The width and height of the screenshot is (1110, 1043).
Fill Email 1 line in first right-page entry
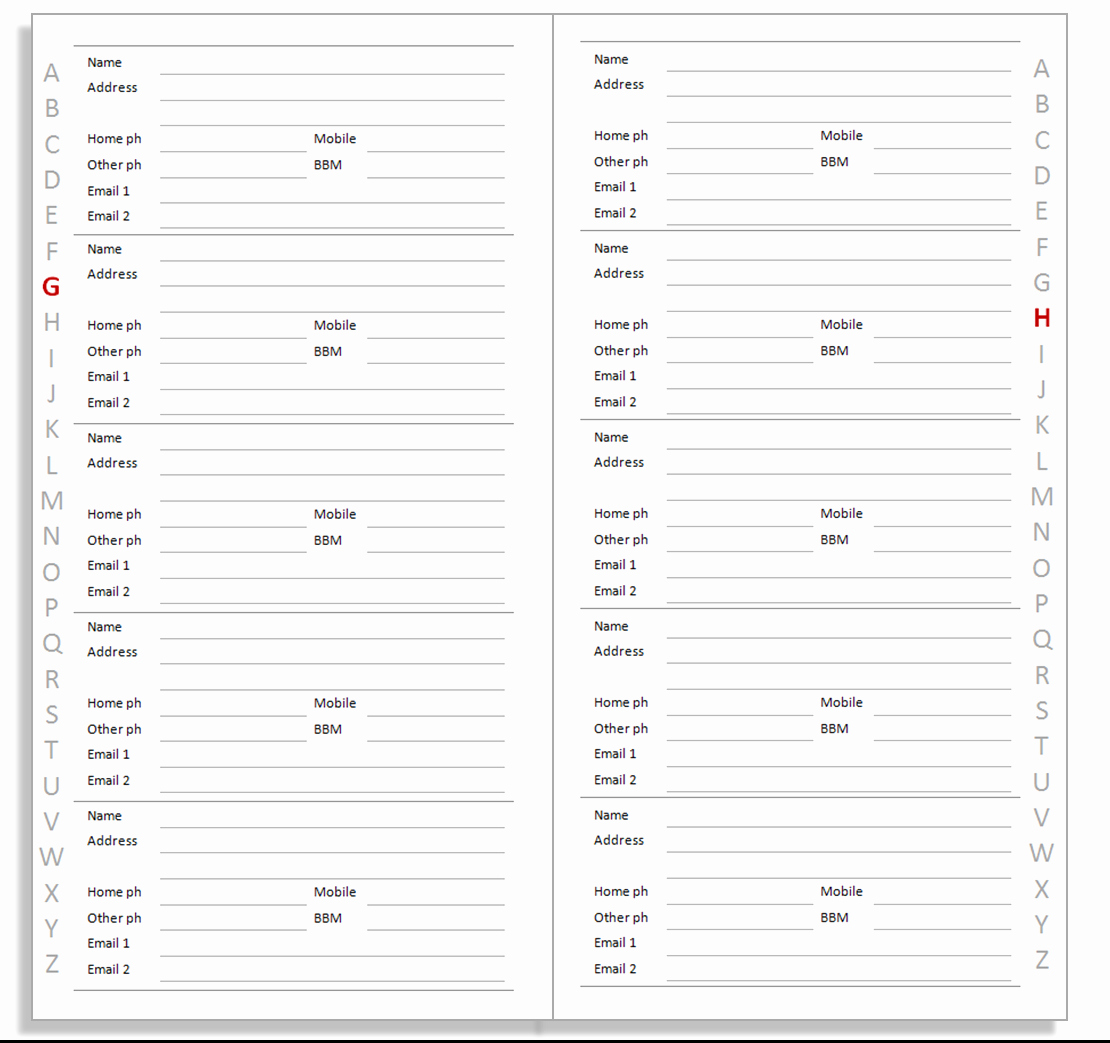point(839,191)
